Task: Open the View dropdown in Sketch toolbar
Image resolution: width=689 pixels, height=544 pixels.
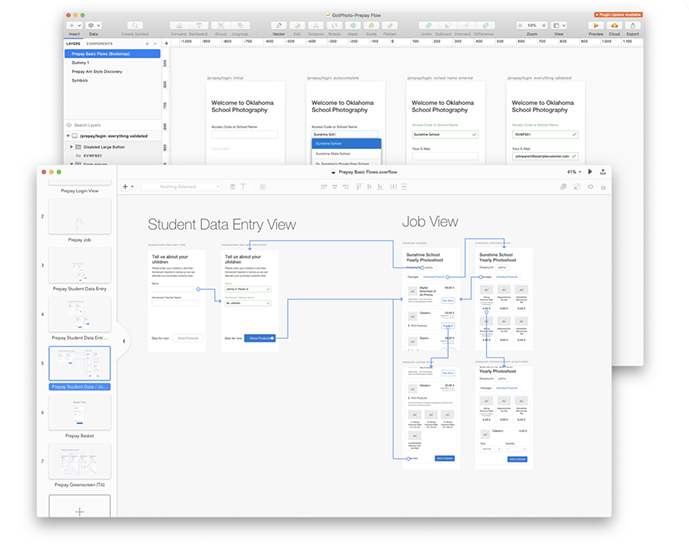Action: [x=559, y=25]
